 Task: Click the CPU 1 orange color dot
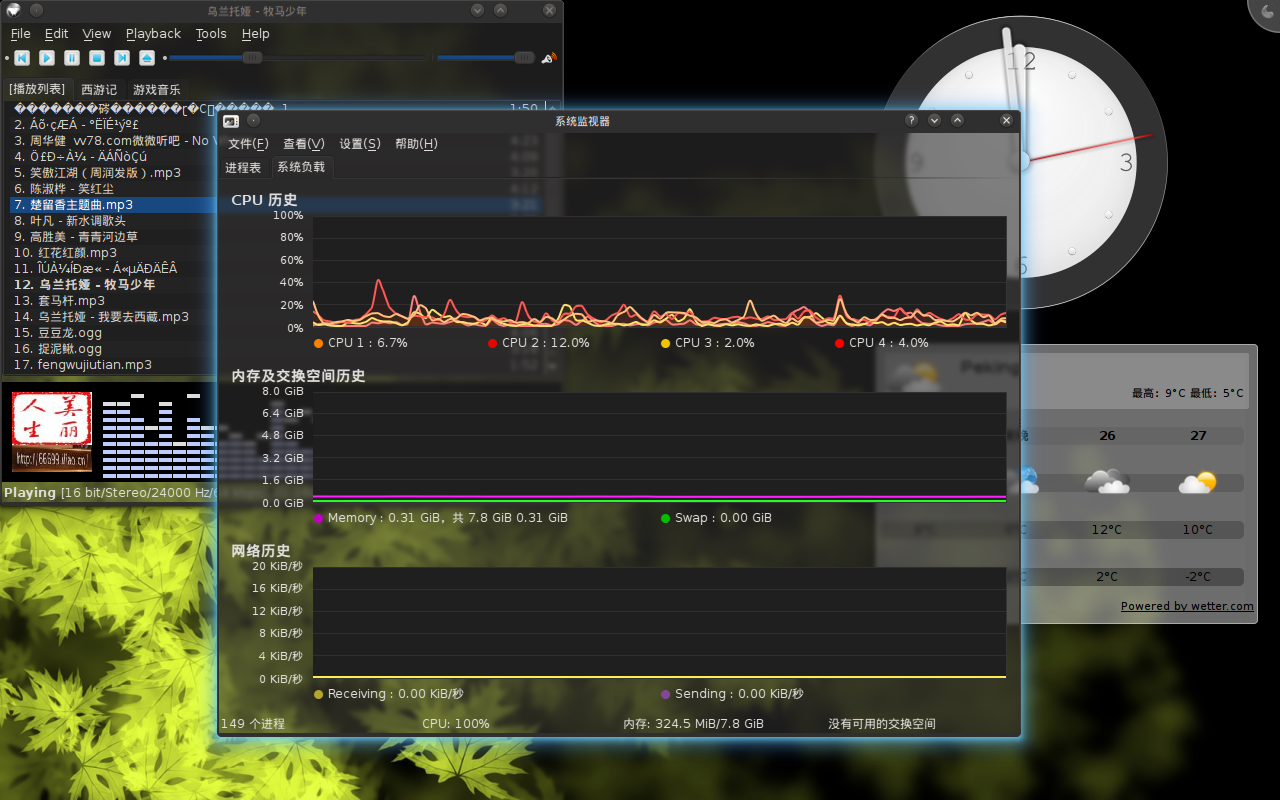(x=318, y=343)
